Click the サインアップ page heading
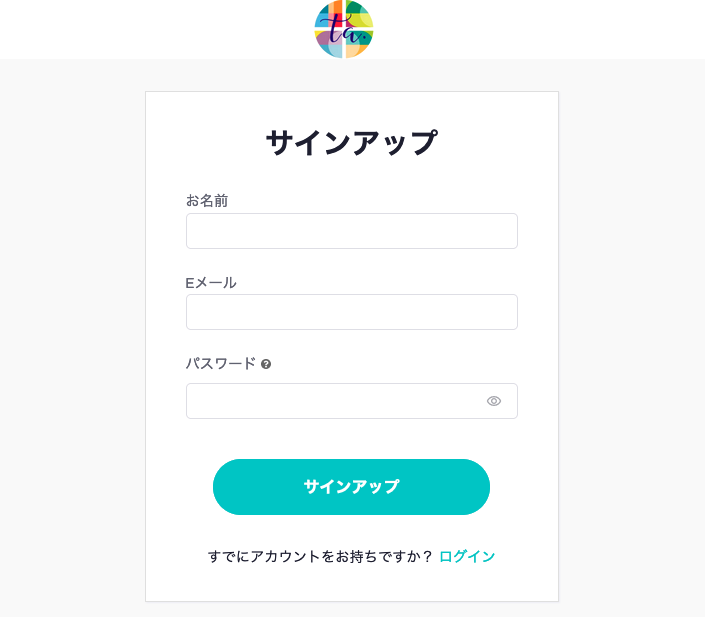 [x=352, y=143]
